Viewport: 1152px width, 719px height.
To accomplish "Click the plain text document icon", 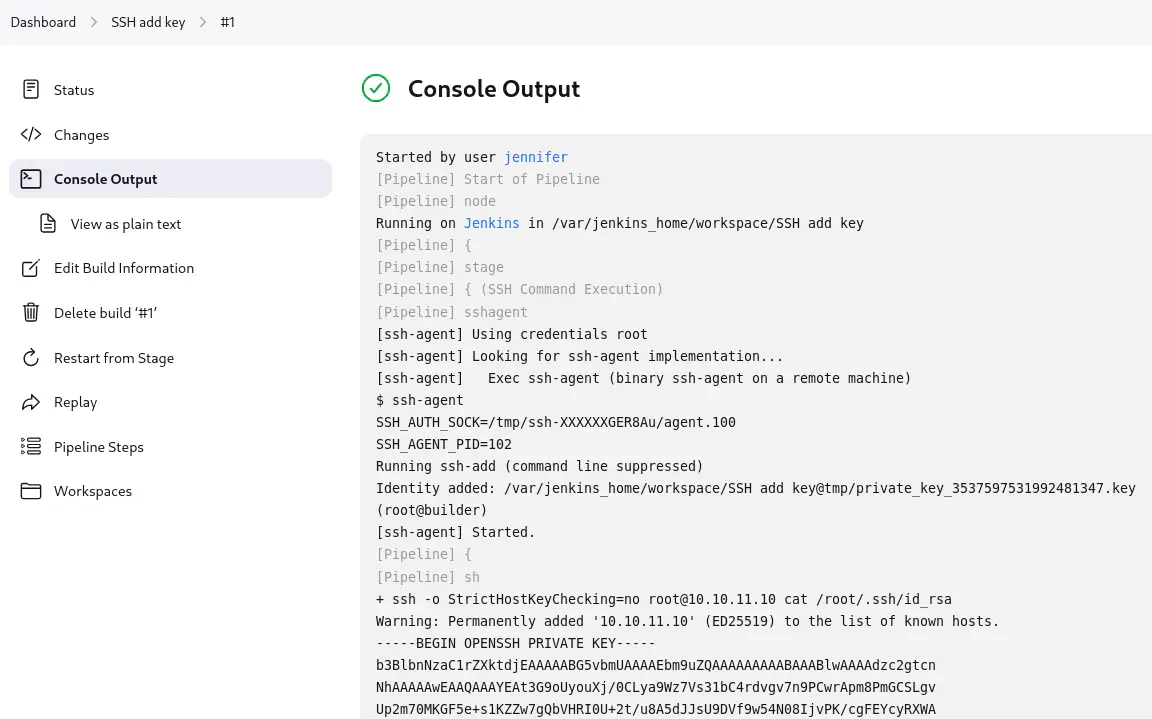I will pyautogui.click(x=48, y=224).
